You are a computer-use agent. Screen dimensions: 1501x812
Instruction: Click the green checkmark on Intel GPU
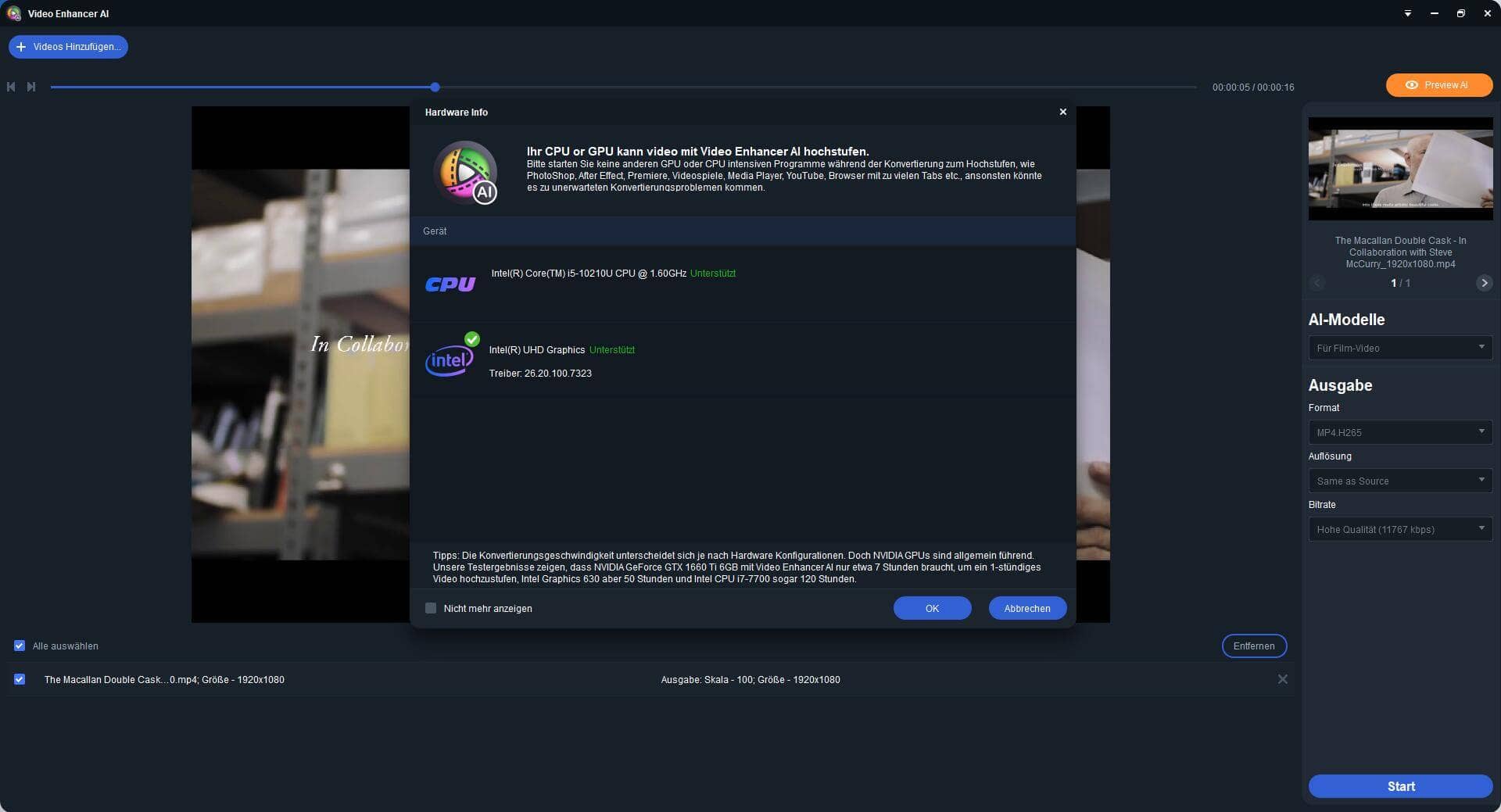pyautogui.click(x=472, y=339)
